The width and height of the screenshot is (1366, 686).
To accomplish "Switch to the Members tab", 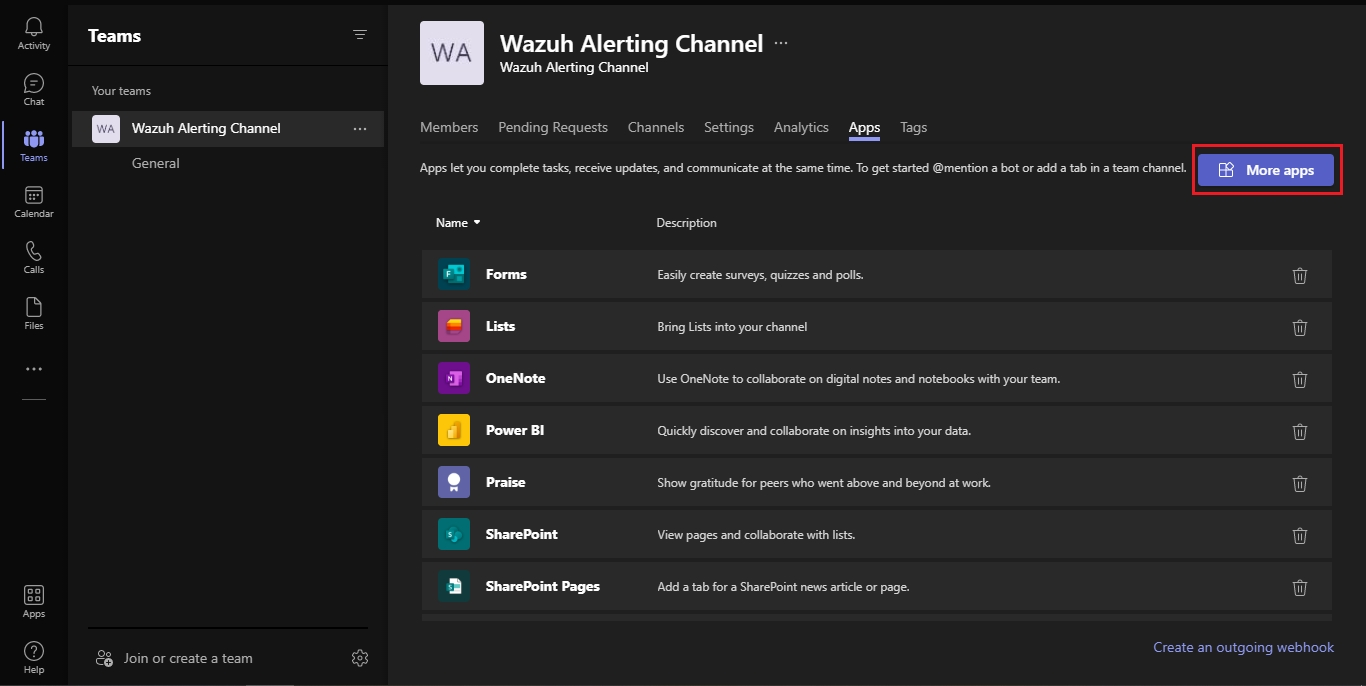I will pyautogui.click(x=449, y=127).
